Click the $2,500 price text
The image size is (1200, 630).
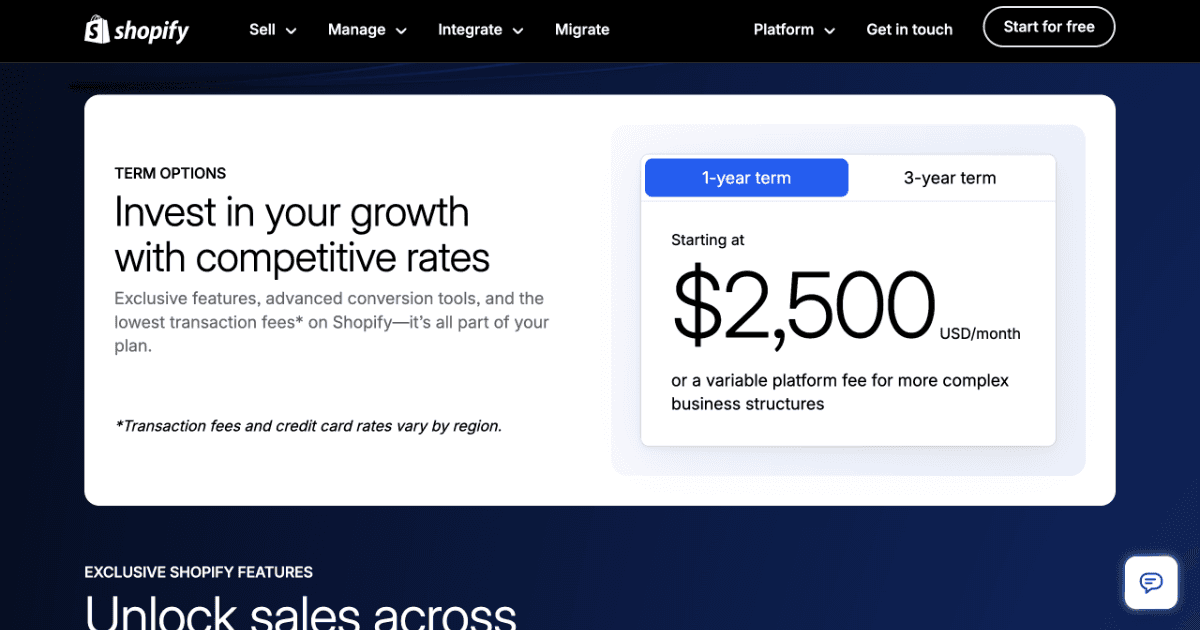pos(804,305)
